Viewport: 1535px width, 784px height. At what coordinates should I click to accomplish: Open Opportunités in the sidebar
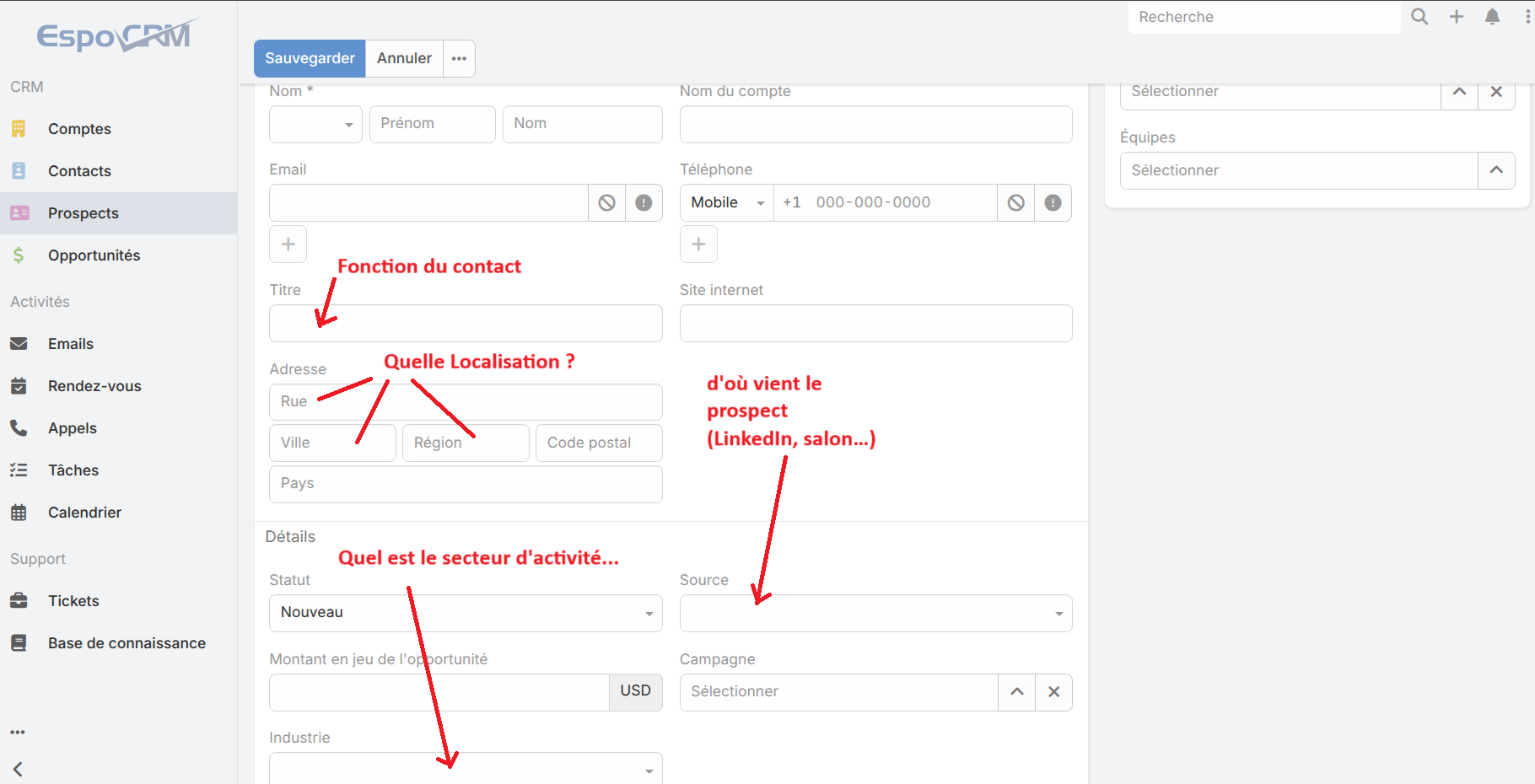(x=94, y=255)
